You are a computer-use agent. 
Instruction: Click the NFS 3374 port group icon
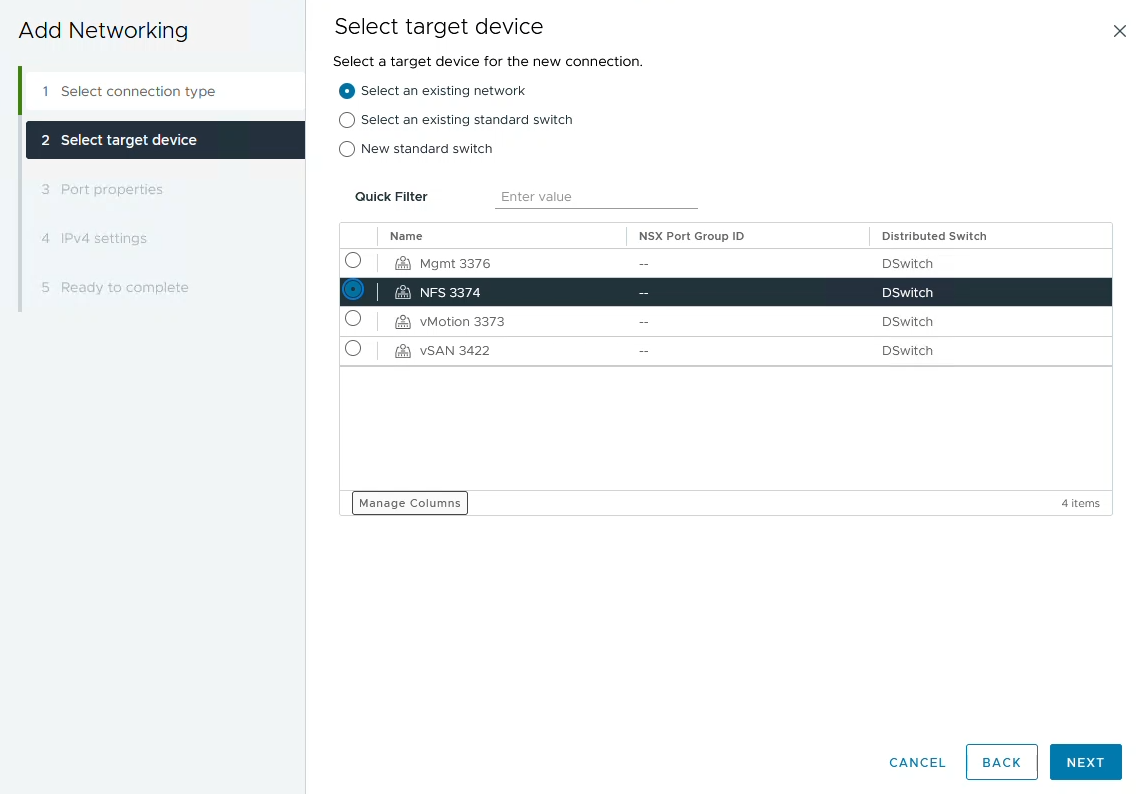click(403, 293)
